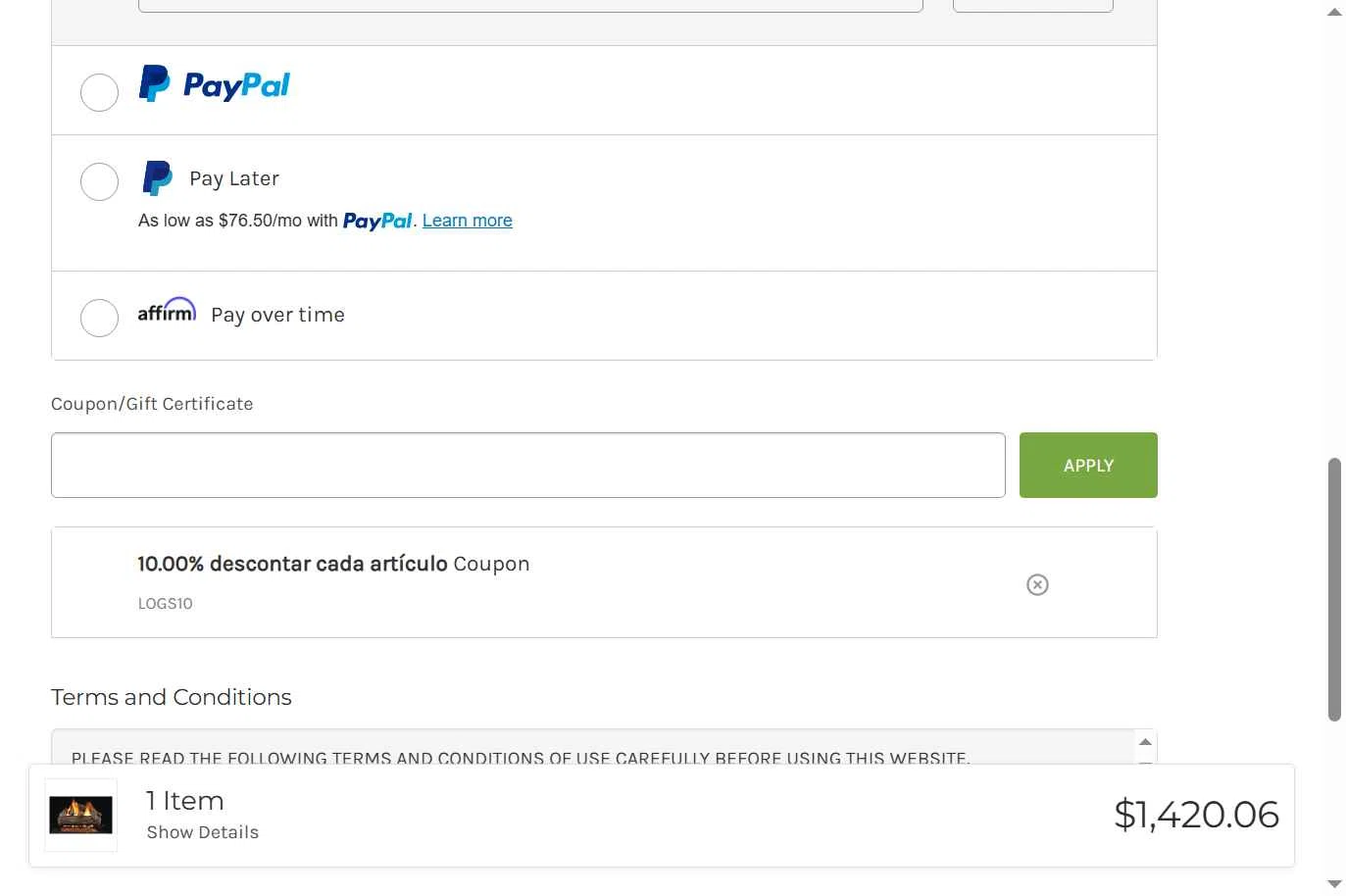
Task: Open the PayPal Learn more link
Action: [467, 221]
